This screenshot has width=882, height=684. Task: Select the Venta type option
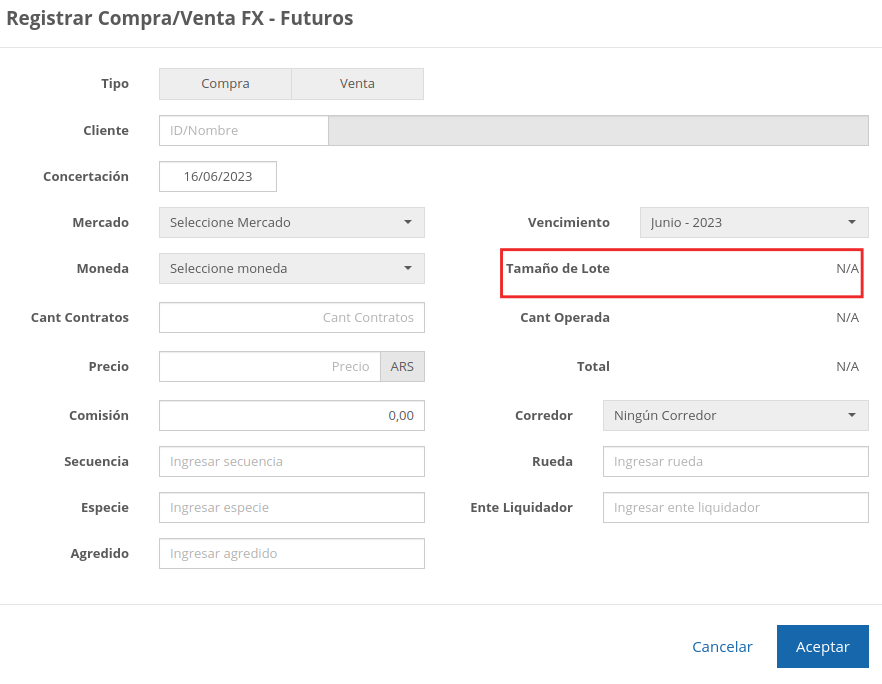click(357, 84)
